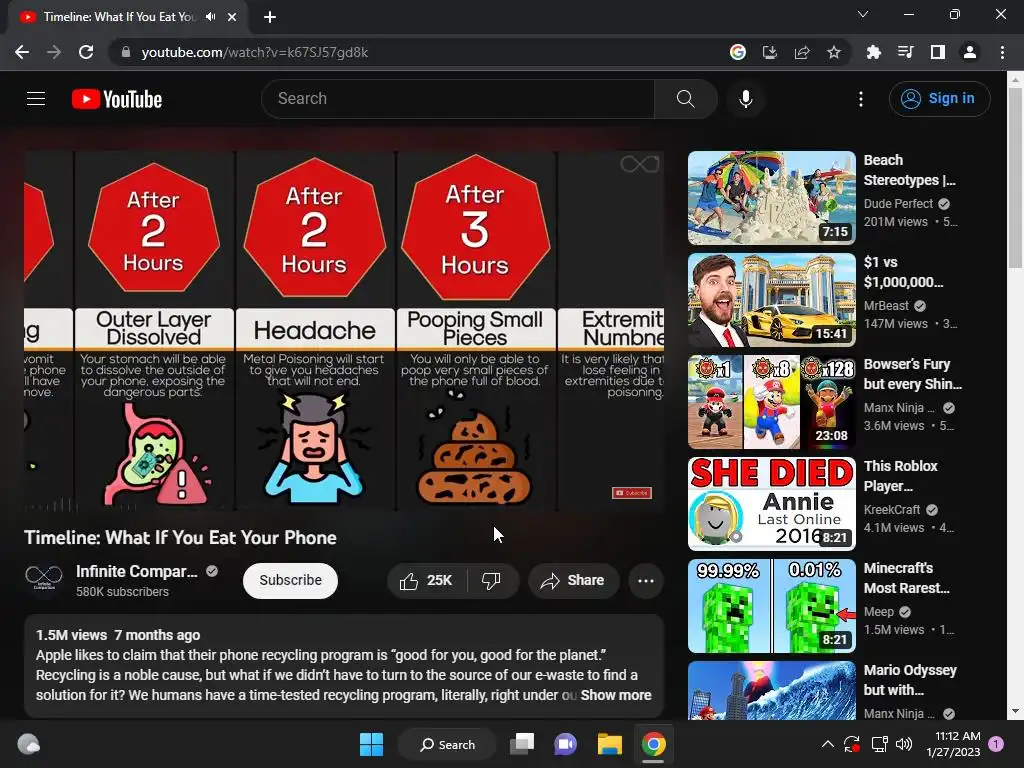
Task: Mute the tab via speaker icon
Action: pos(210,17)
